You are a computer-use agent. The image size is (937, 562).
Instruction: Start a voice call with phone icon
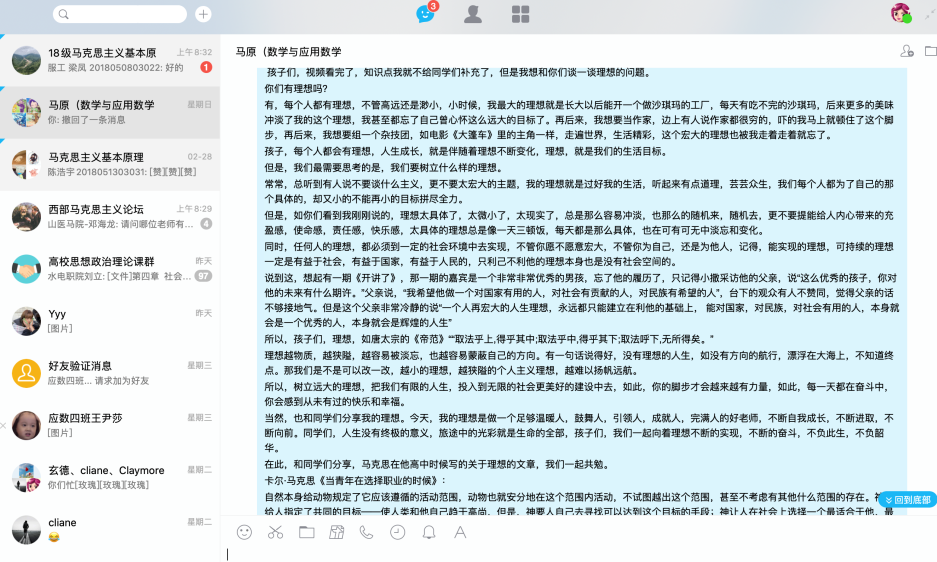tap(367, 532)
